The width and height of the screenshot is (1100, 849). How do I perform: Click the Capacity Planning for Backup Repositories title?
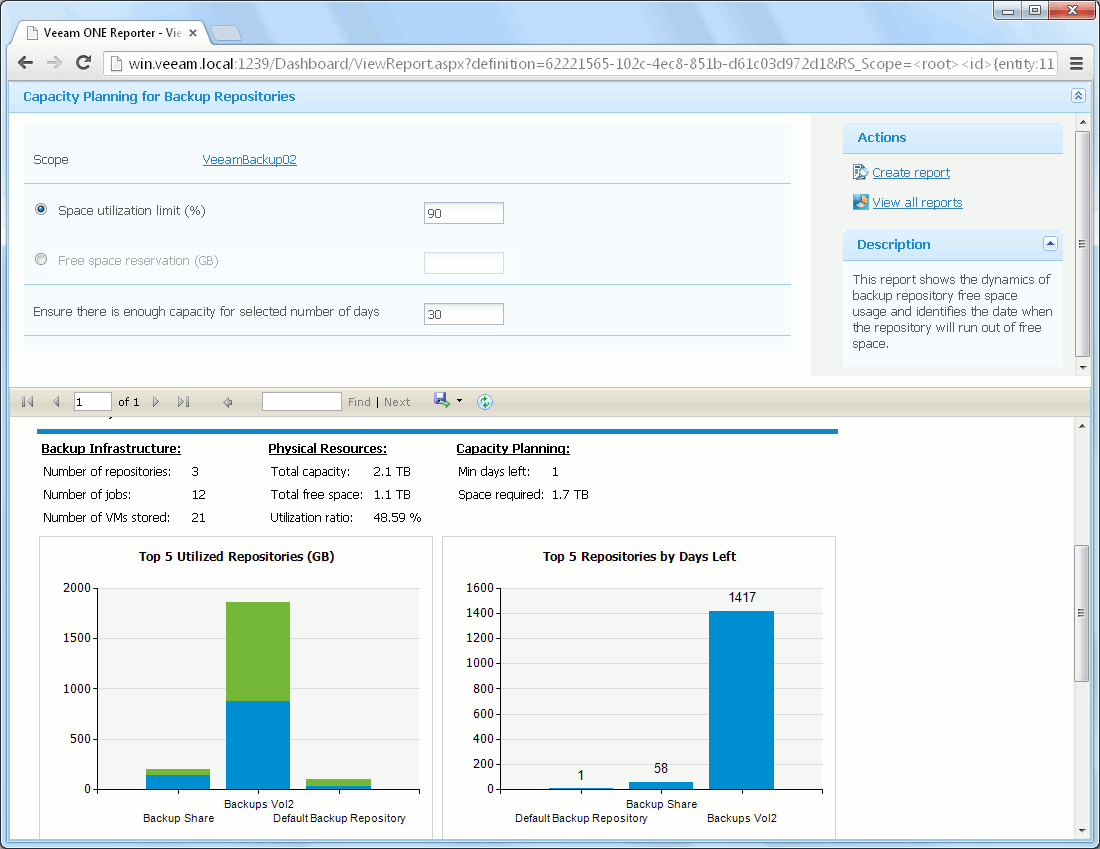coord(159,97)
